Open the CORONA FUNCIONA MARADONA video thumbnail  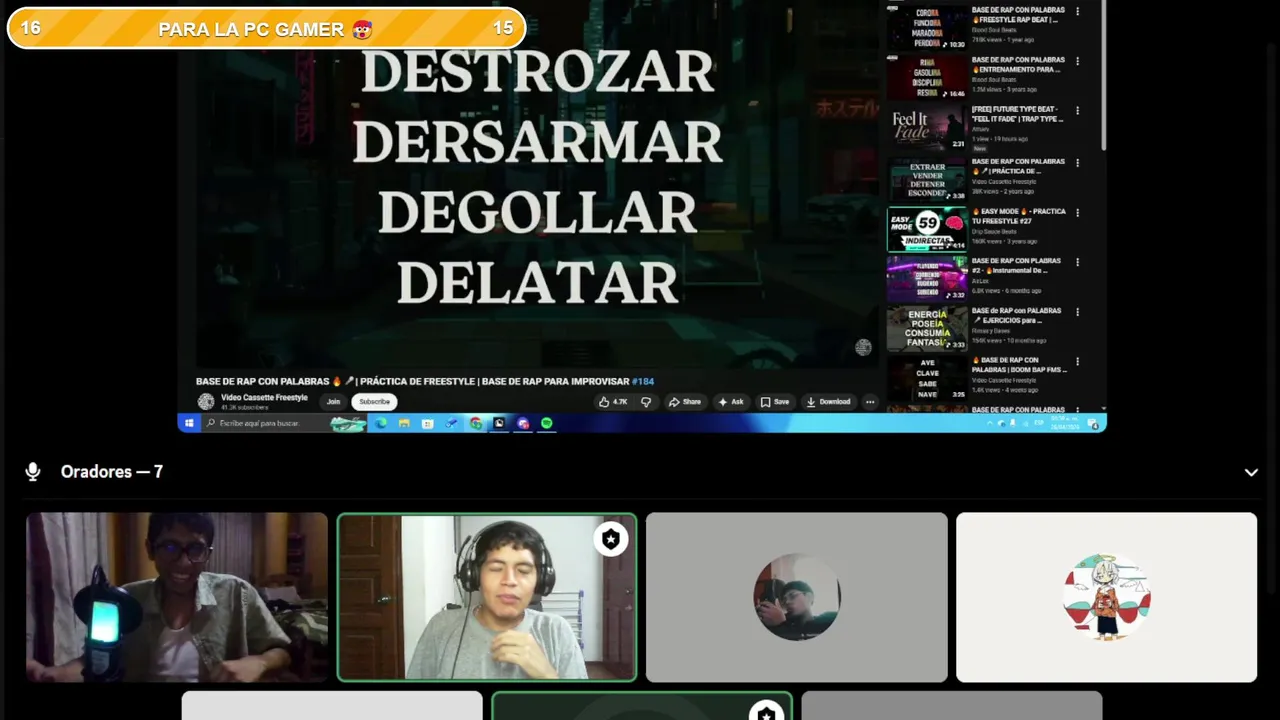point(927,27)
